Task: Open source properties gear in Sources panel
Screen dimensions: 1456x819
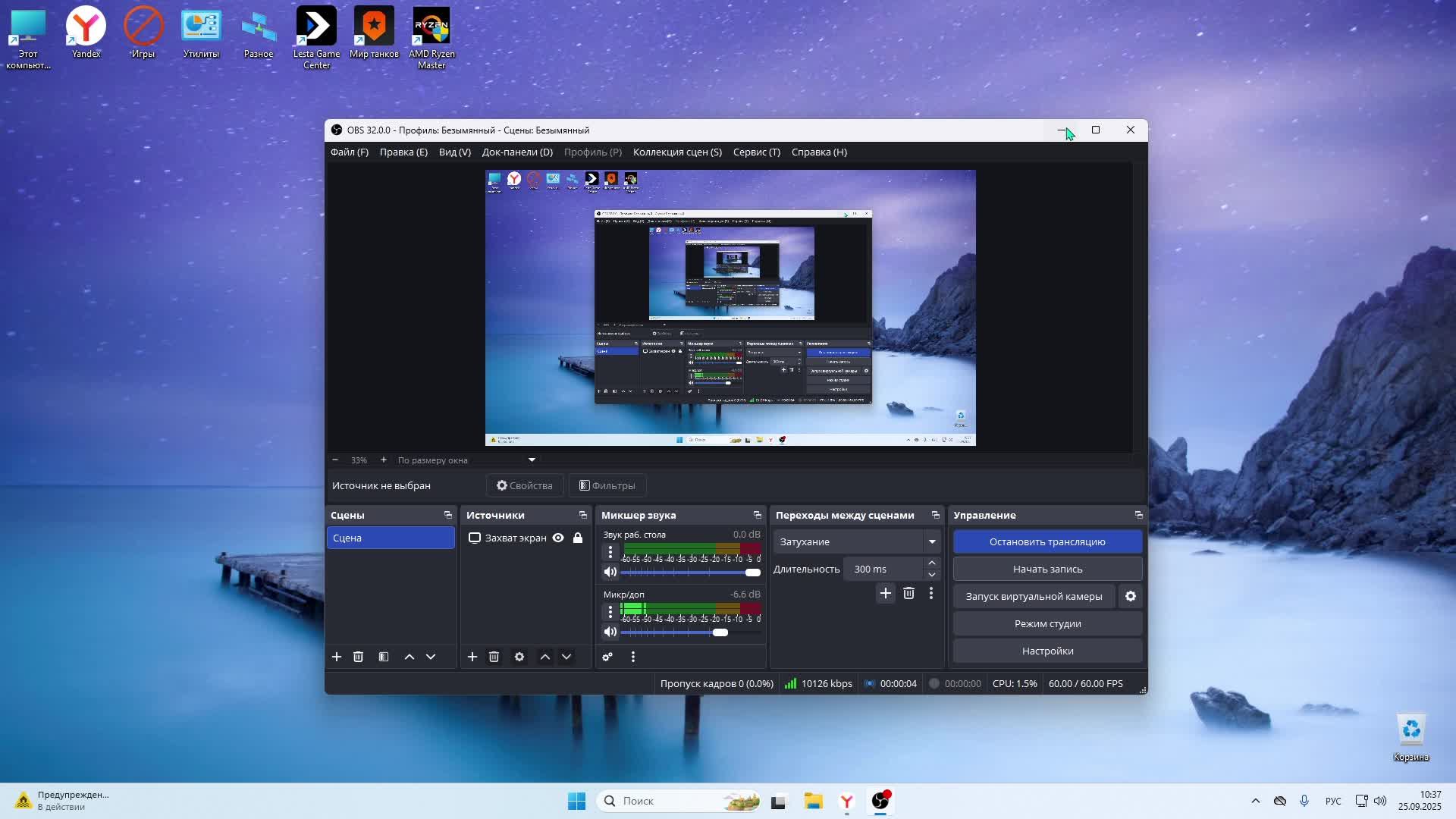Action: [519, 657]
